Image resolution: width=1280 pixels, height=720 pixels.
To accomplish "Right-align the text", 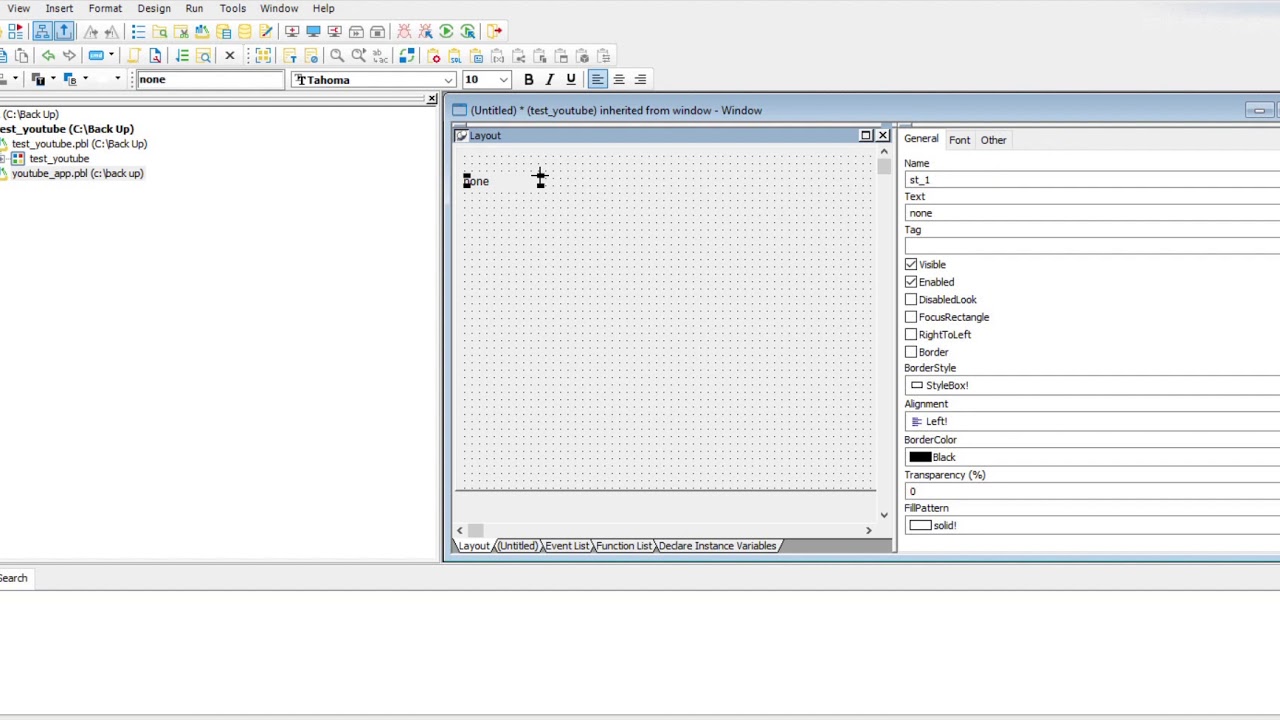I will (640, 80).
